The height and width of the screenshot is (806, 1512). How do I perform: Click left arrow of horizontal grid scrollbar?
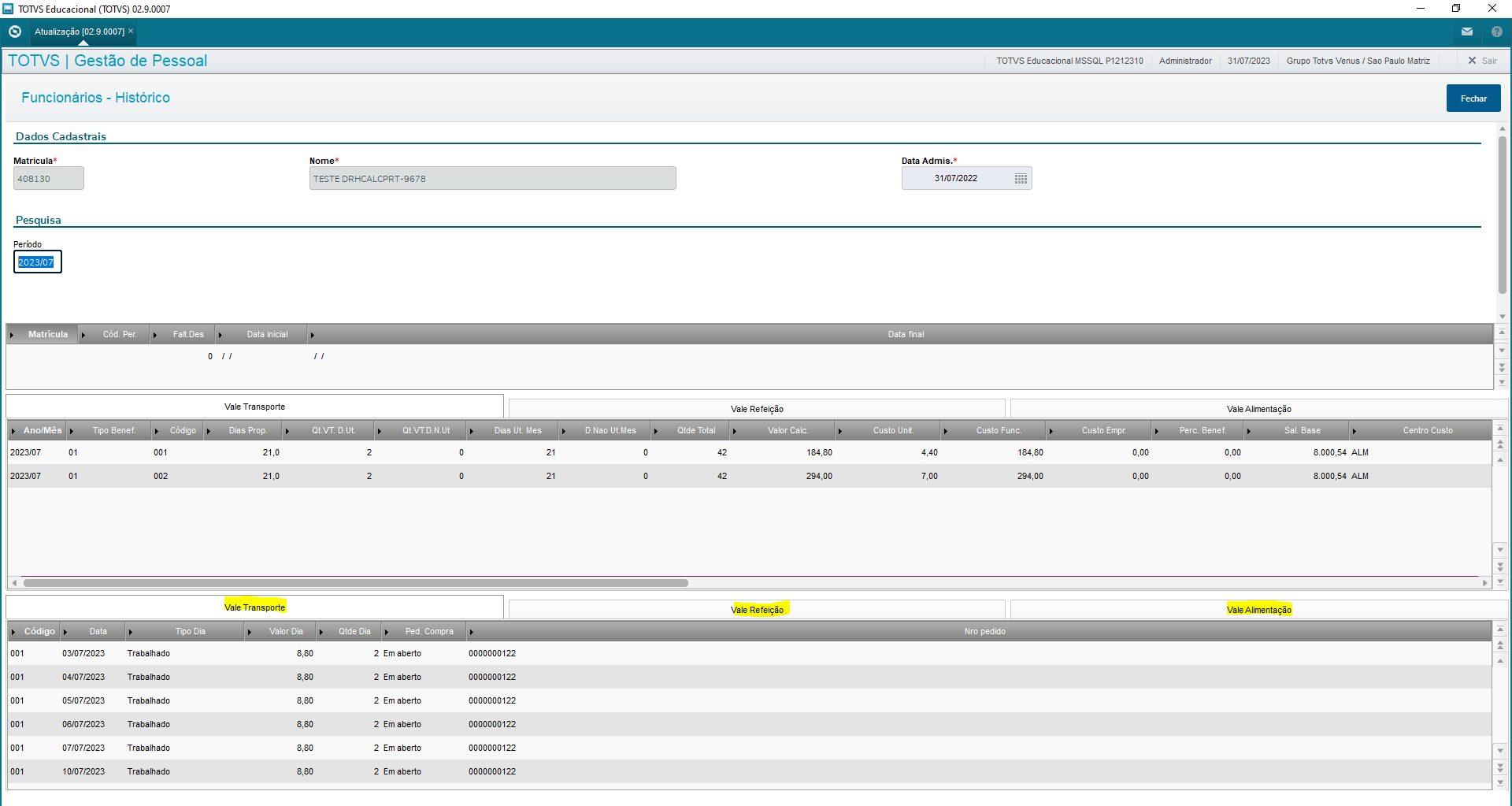click(14, 583)
